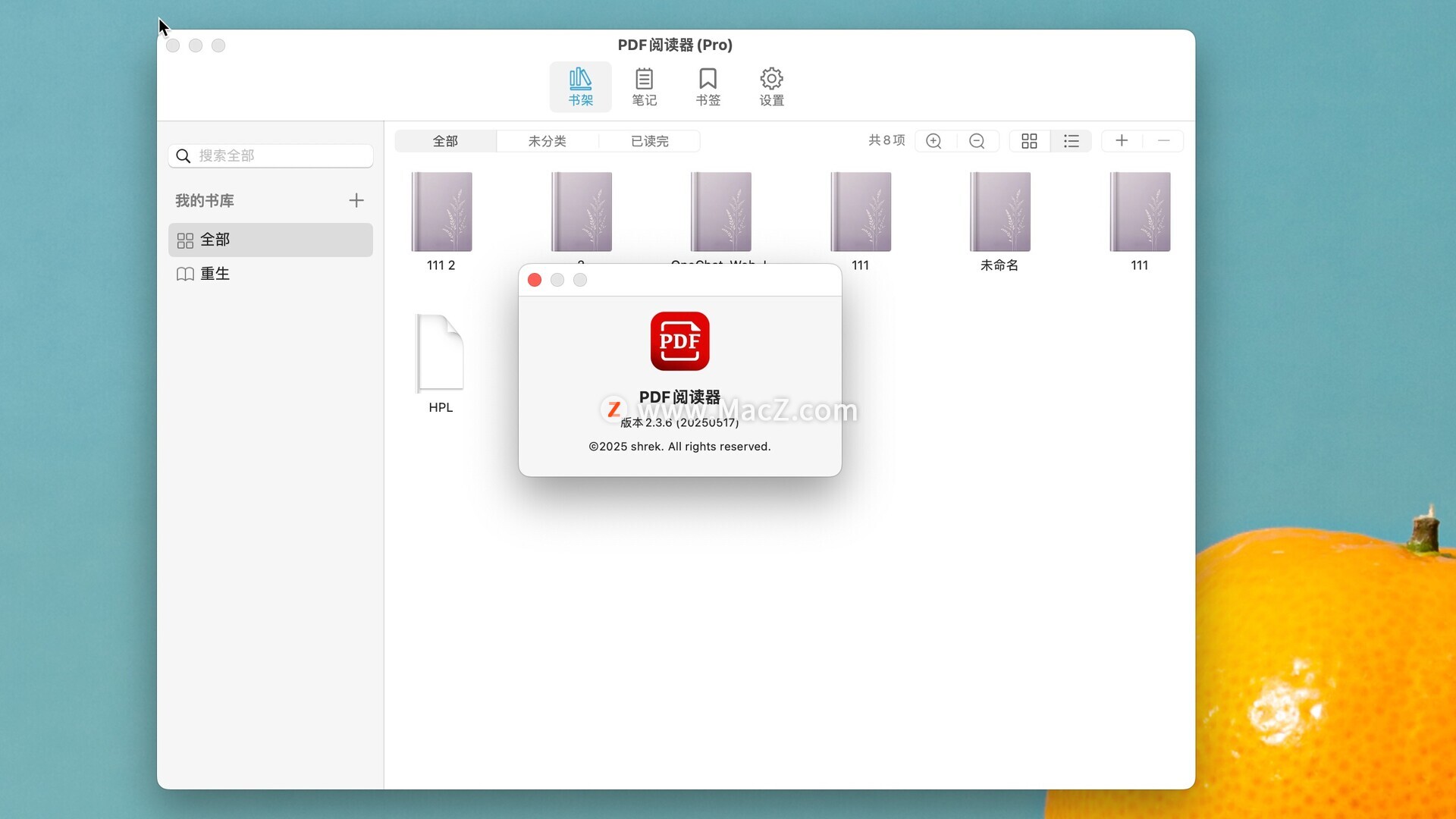Screen dimensions: 1456x819
Task: Click the 我的书库 section header
Action: point(205,200)
